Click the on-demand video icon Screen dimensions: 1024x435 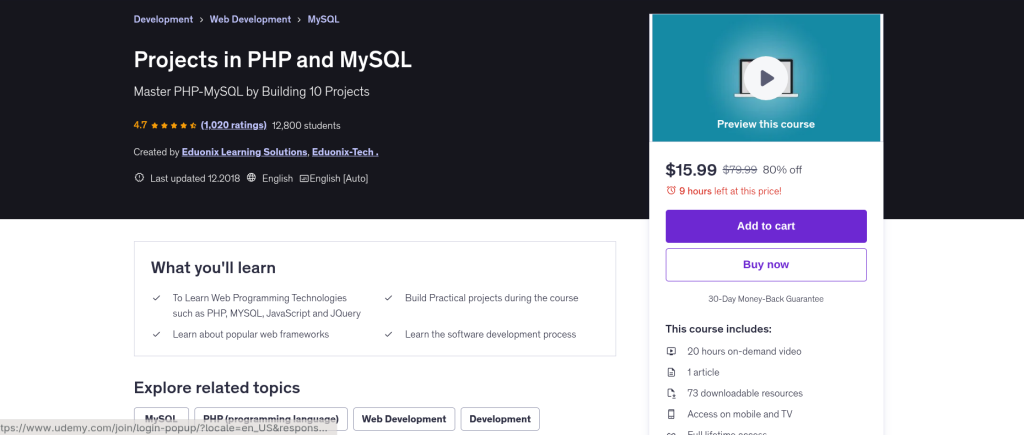(671, 351)
